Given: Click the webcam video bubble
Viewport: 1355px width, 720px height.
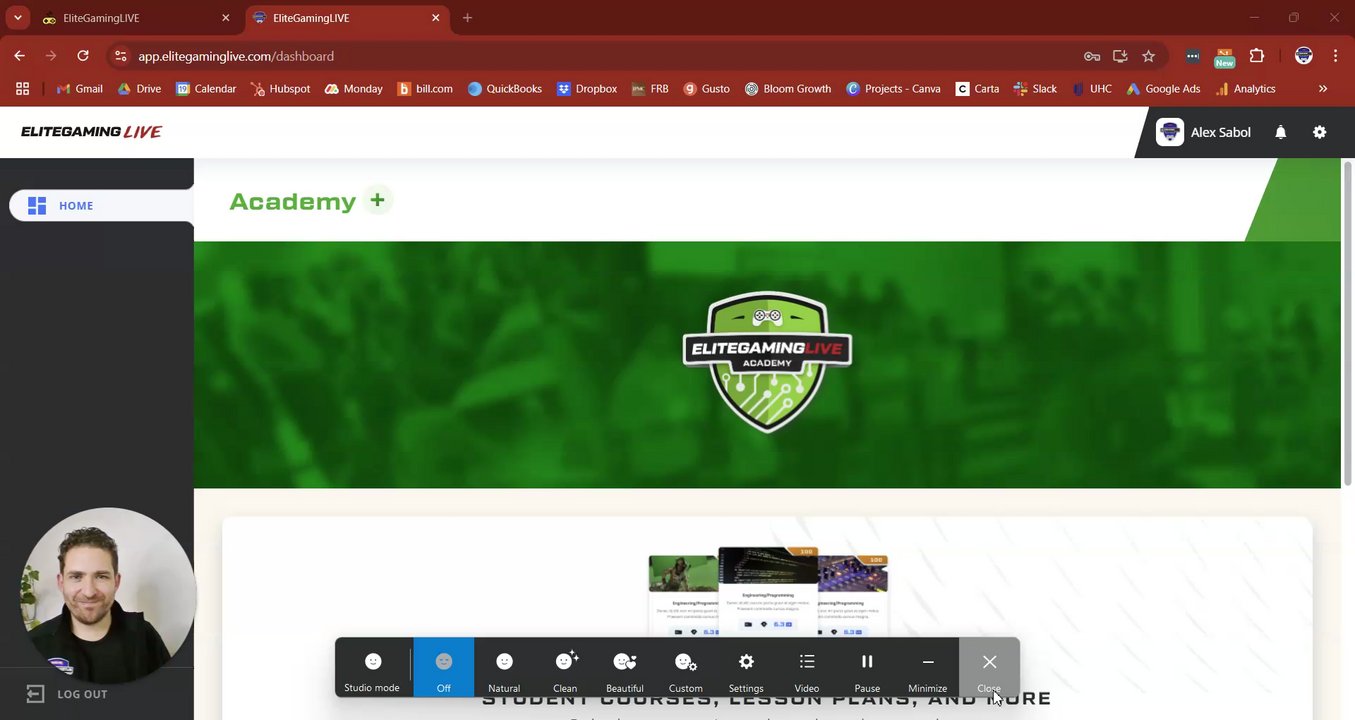Looking at the screenshot, I should pos(108,595).
